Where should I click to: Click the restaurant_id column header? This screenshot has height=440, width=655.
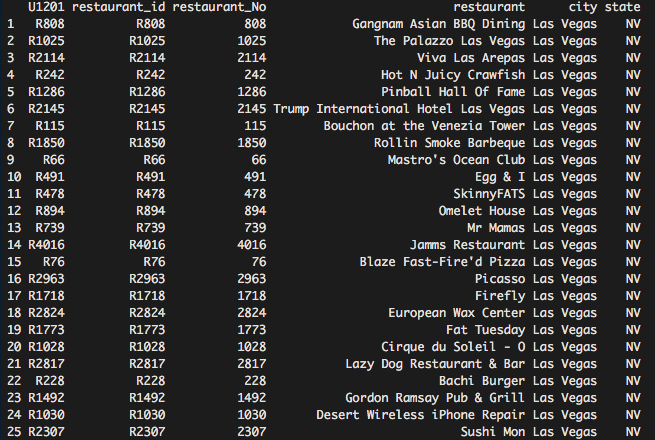pyautogui.click(x=119, y=8)
